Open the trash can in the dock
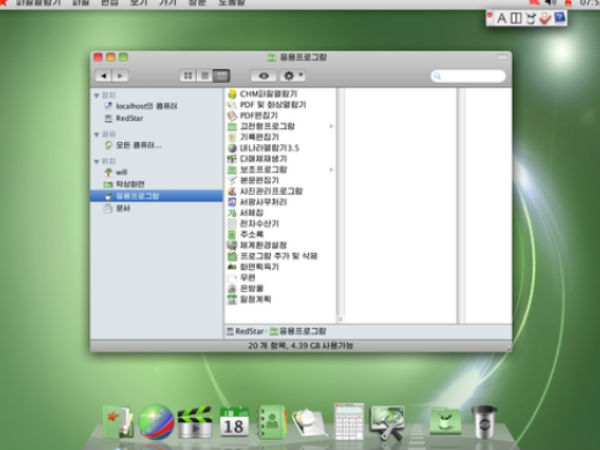 coord(484,422)
